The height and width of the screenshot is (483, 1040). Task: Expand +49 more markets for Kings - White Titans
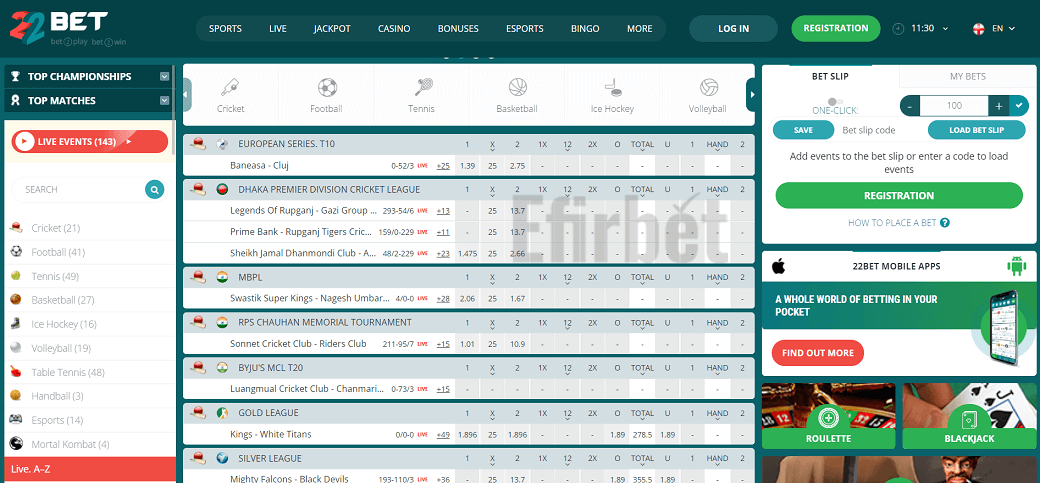tap(443, 435)
